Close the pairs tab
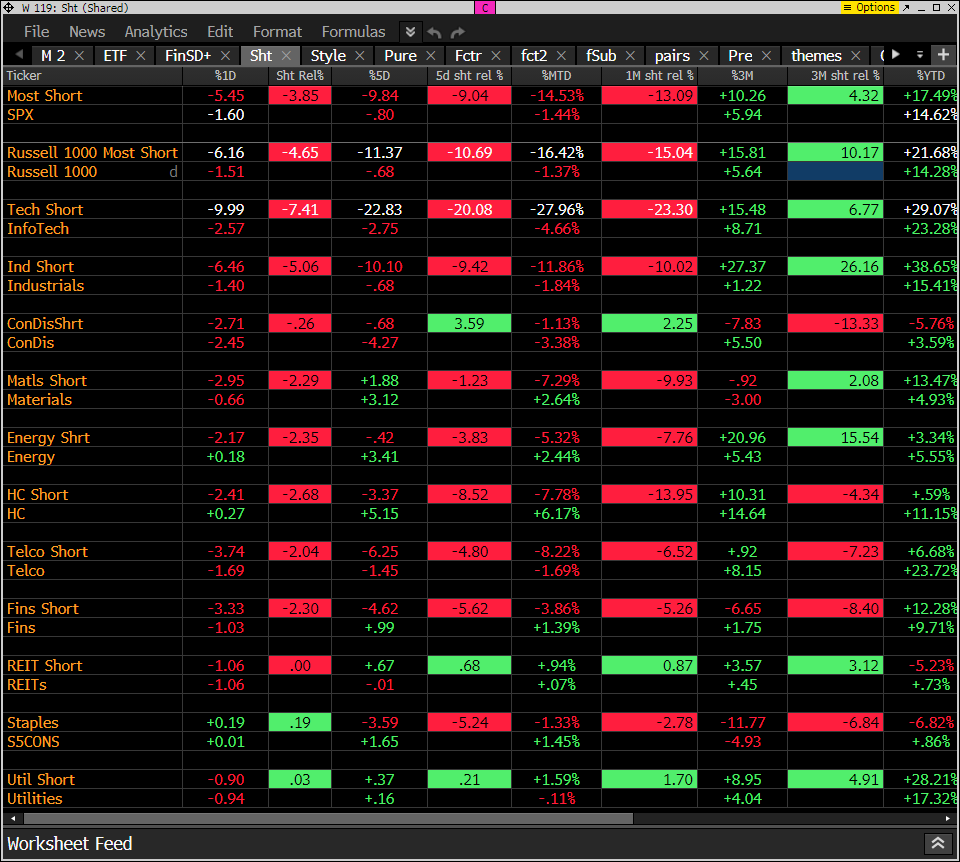 [704, 56]
